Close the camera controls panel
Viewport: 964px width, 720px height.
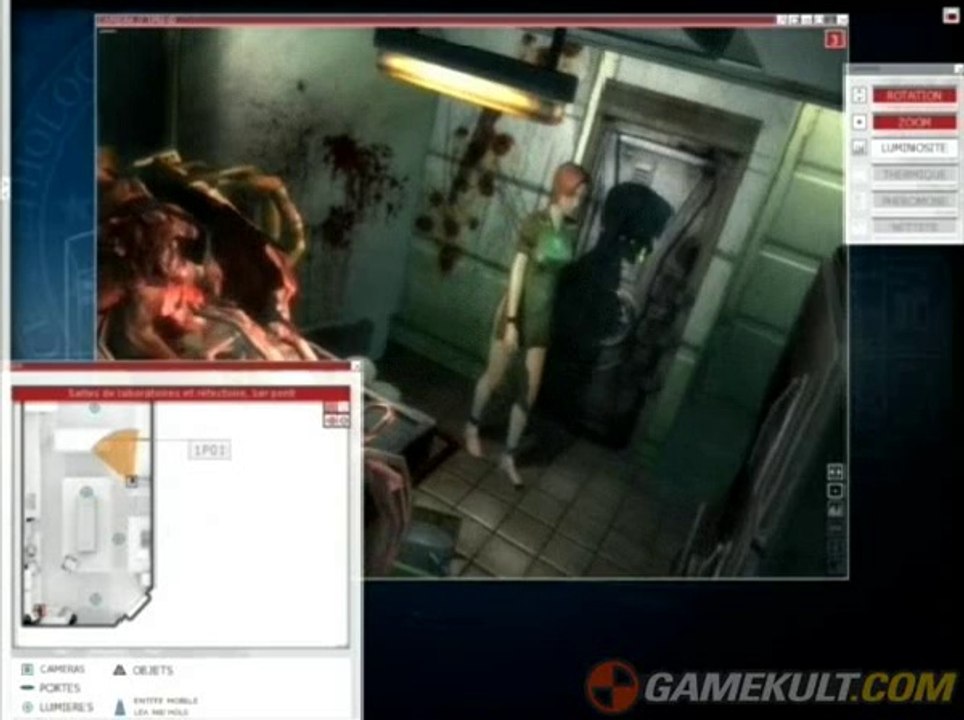[958, 69]
